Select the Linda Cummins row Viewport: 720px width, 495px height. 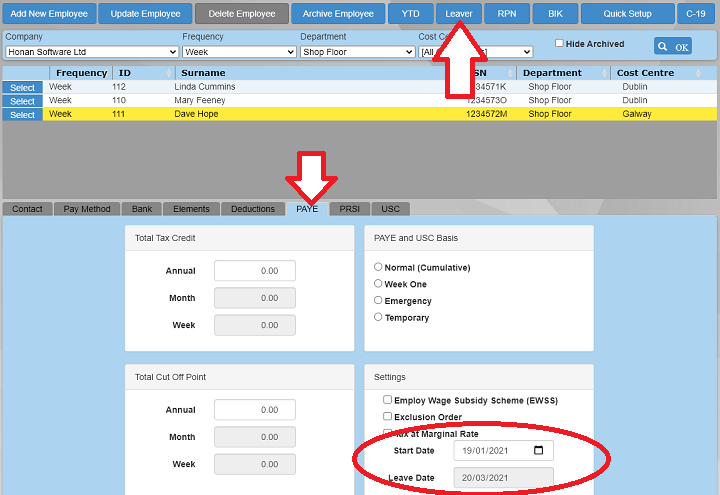23,87
